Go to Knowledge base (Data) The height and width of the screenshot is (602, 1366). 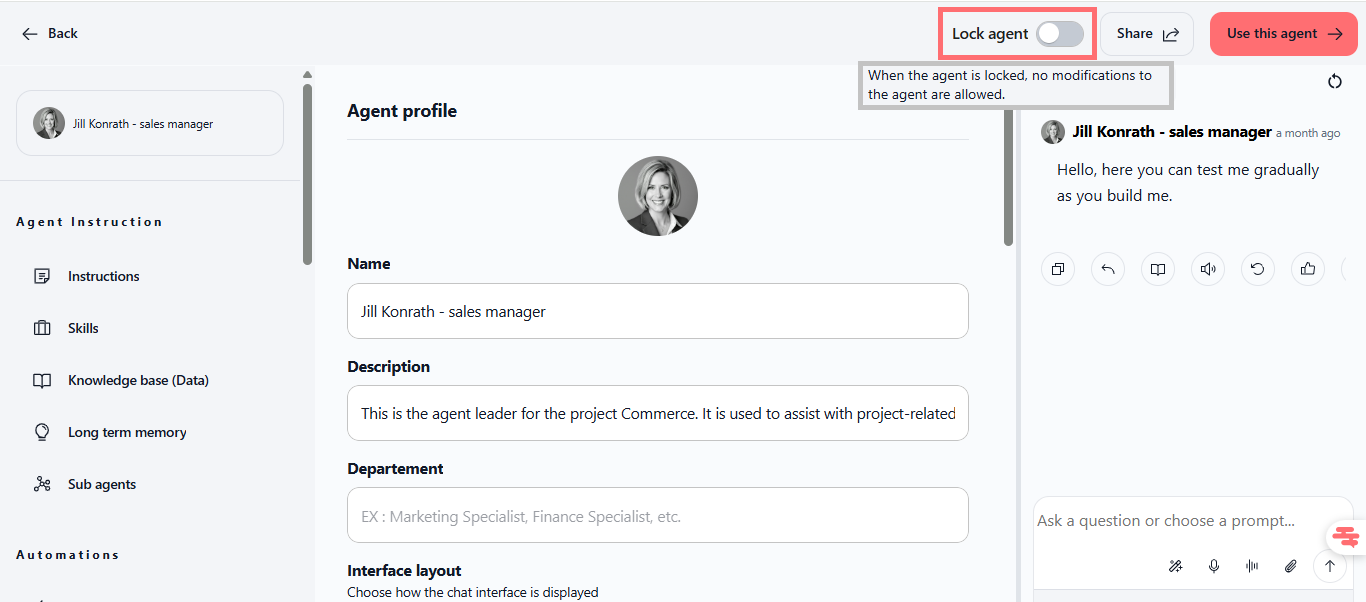click(x=138, y=380)
